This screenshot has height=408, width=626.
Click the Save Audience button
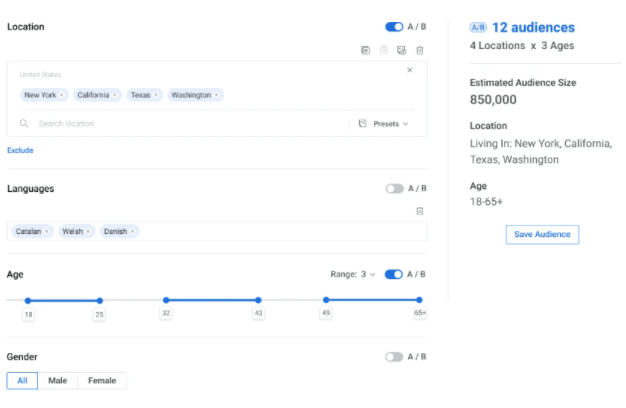(x=542, y=234)
